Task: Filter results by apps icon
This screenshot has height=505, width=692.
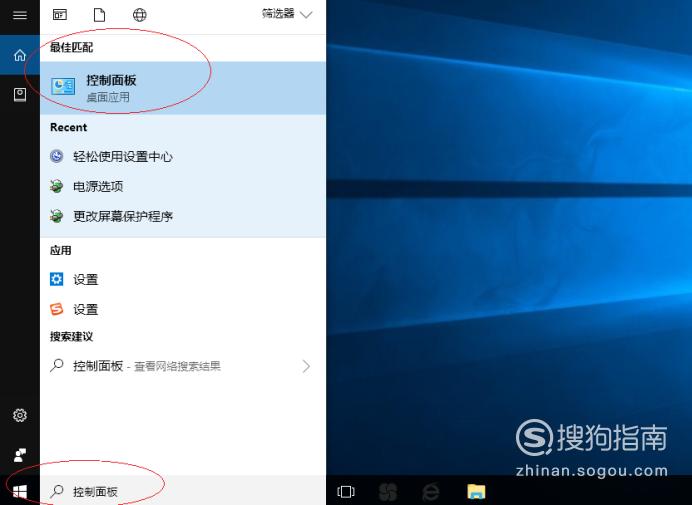Action: coord(60,15)
